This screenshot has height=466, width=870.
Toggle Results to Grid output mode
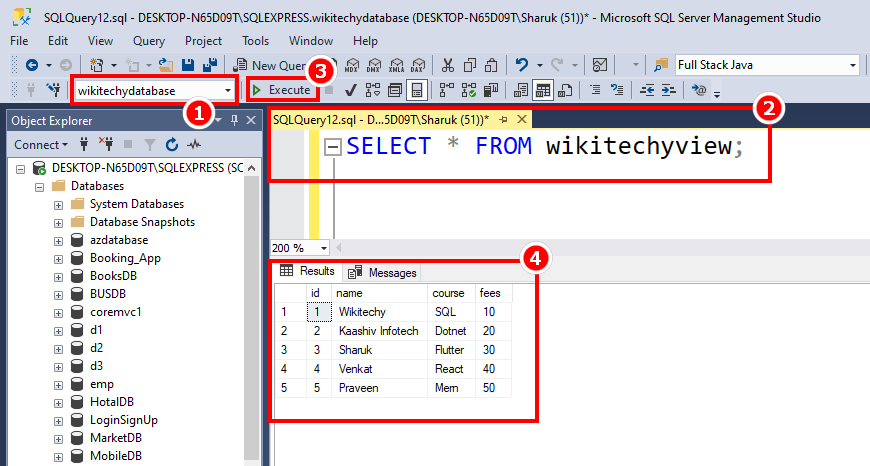click(543, 90)
